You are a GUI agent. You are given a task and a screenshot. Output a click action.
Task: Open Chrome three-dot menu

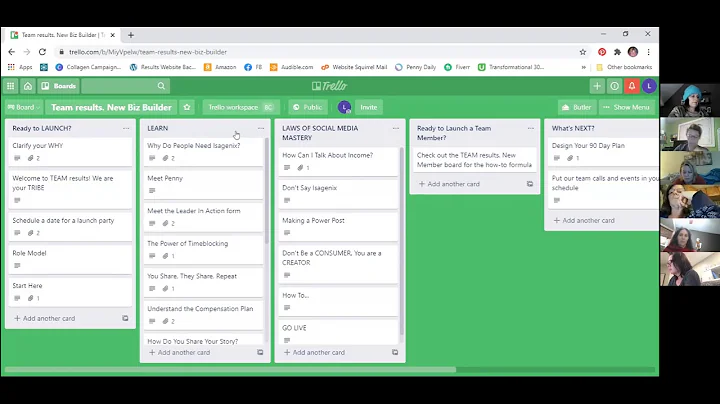[x=648, y=52]
